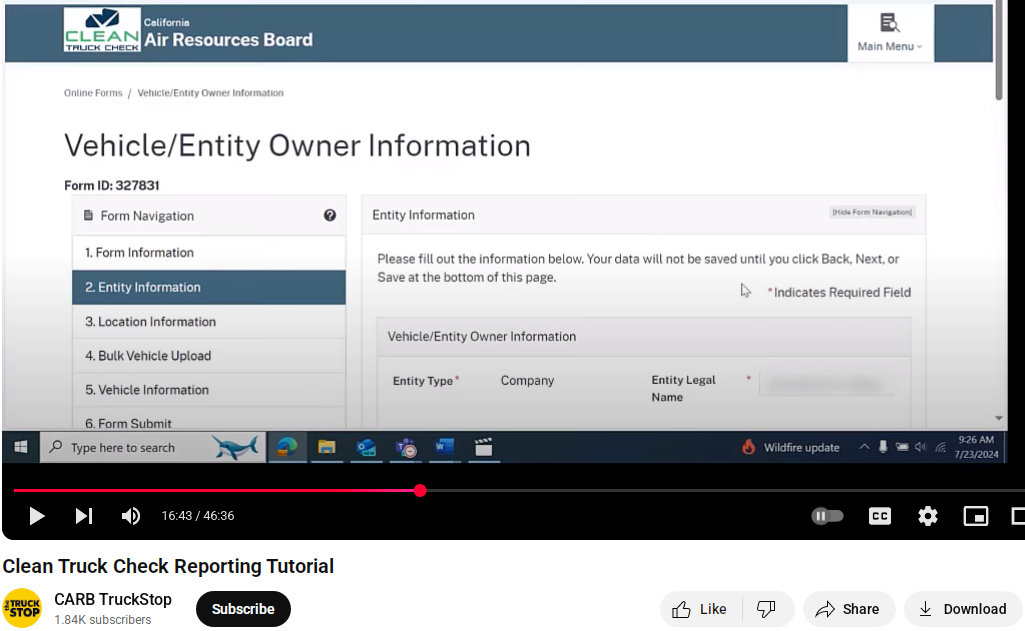The height and width of the screenshot is (631, 1025).
Task: Open video settings gear
Action: coord(928,516)
